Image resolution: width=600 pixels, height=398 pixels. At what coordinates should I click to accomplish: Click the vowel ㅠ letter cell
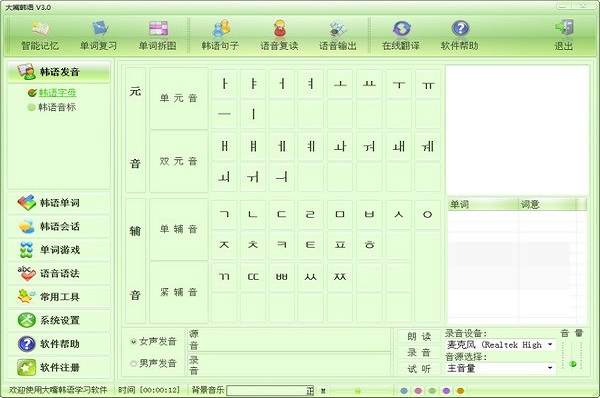tap(428, 83)
